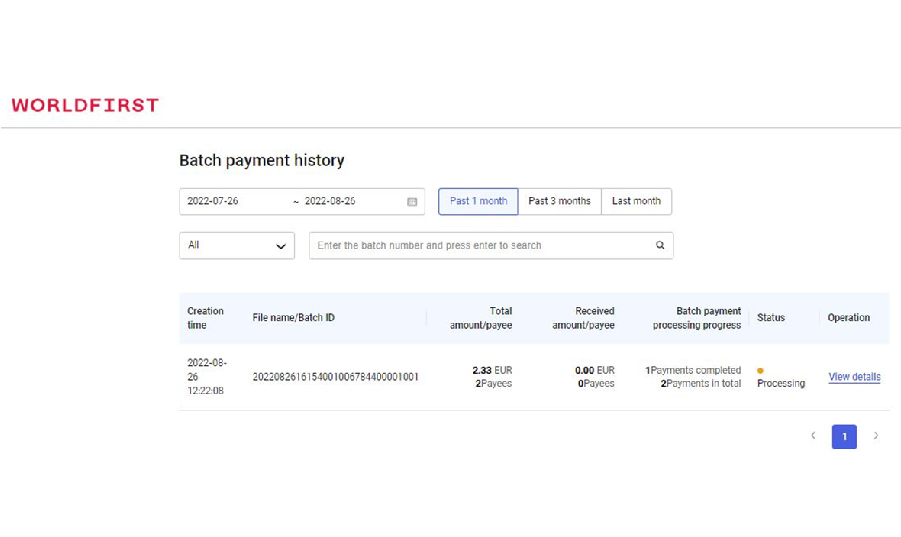Select page 1 in pagination
901x537 pixels.
point(844,437)
